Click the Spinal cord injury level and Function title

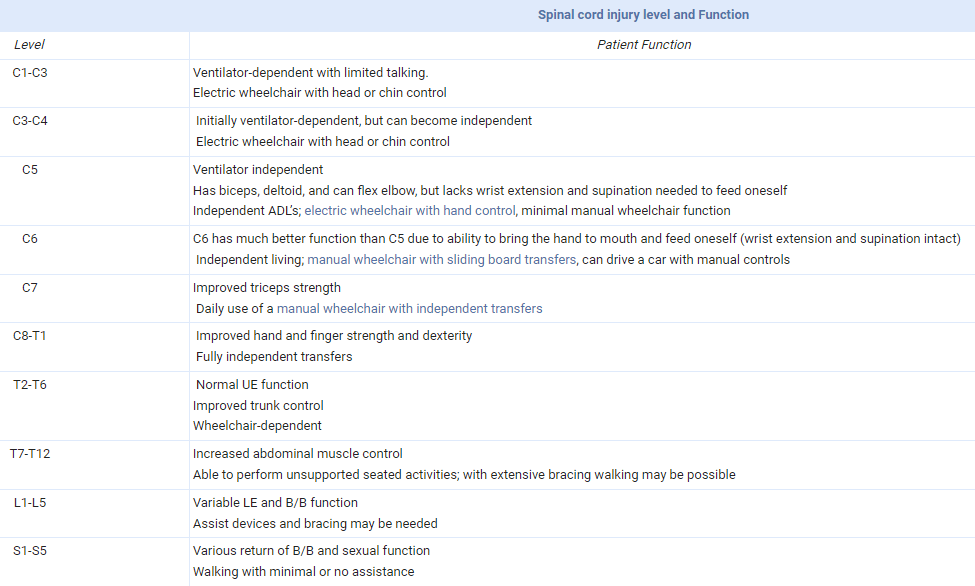tap(643, 15)
